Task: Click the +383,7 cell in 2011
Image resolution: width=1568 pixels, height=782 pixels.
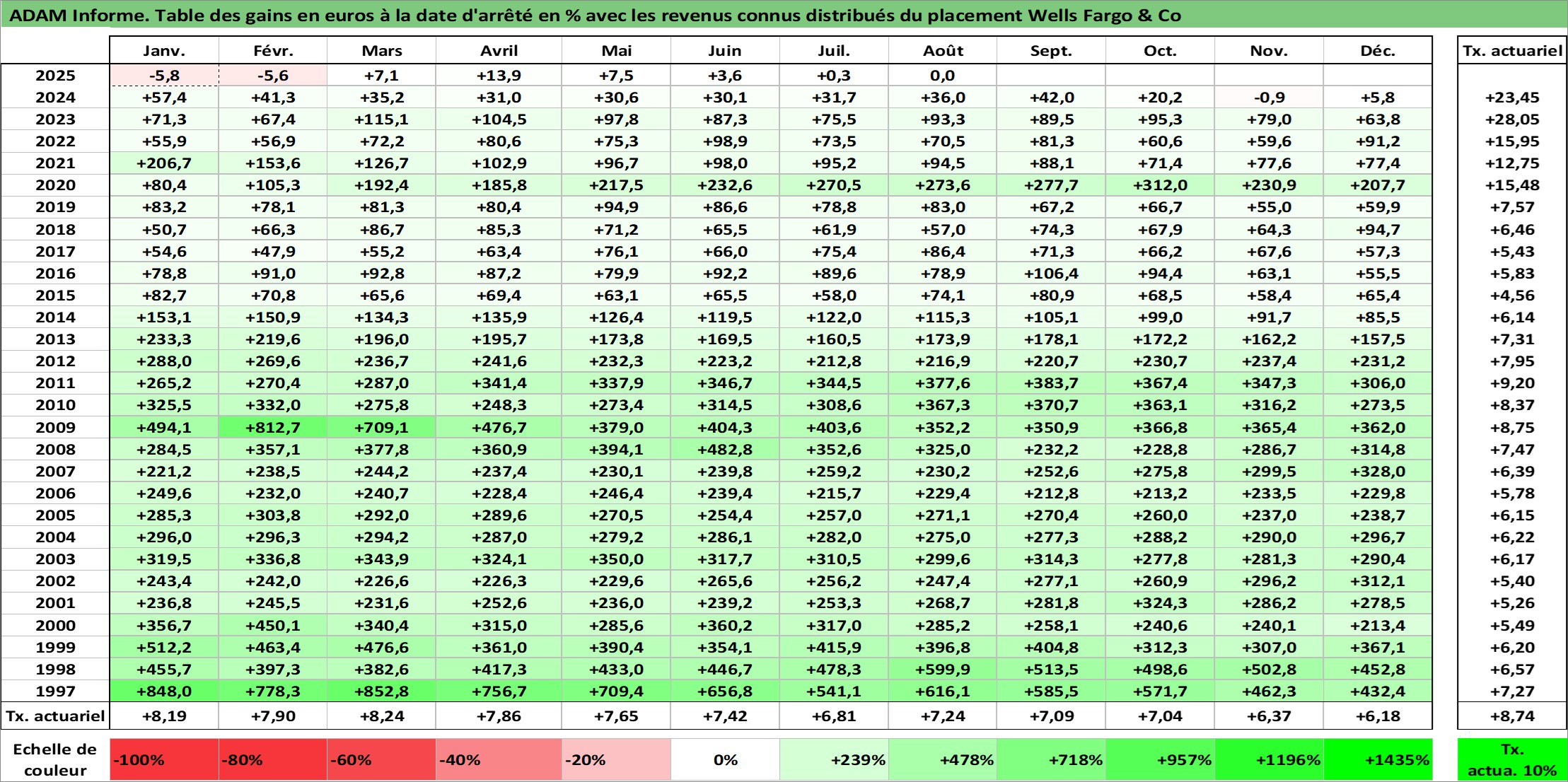Action: tap(1051, 383)
